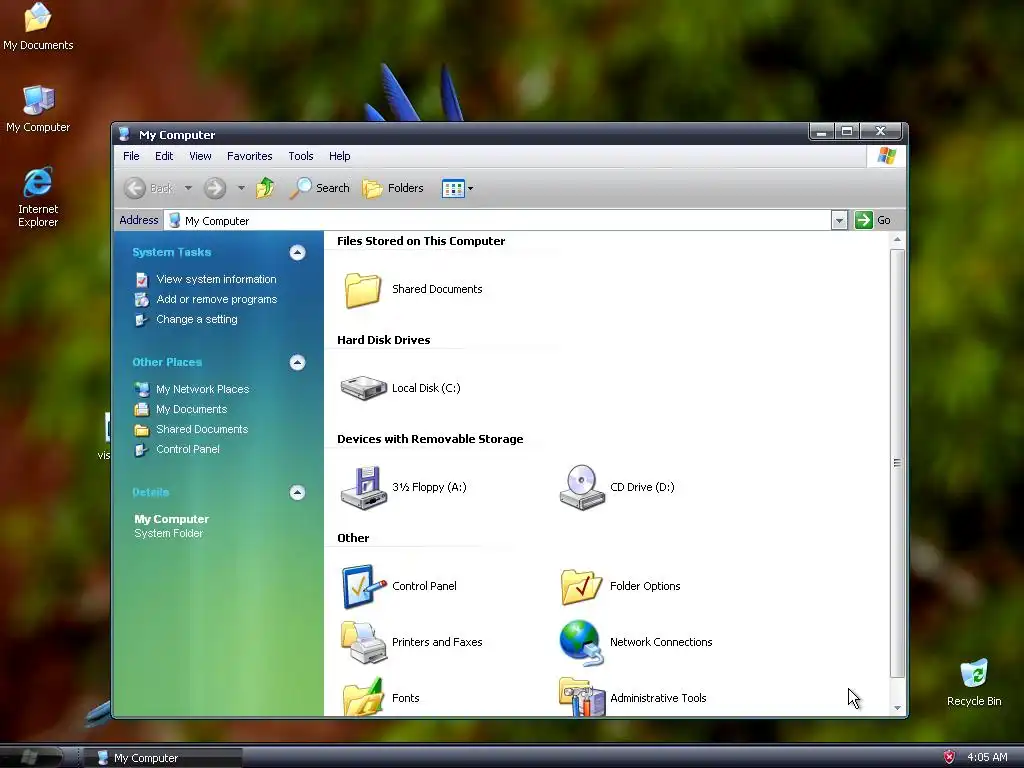Open Shared Documents link in sidebar
The width and height of the screenshot is (1024, 768).
coord(202,430)
